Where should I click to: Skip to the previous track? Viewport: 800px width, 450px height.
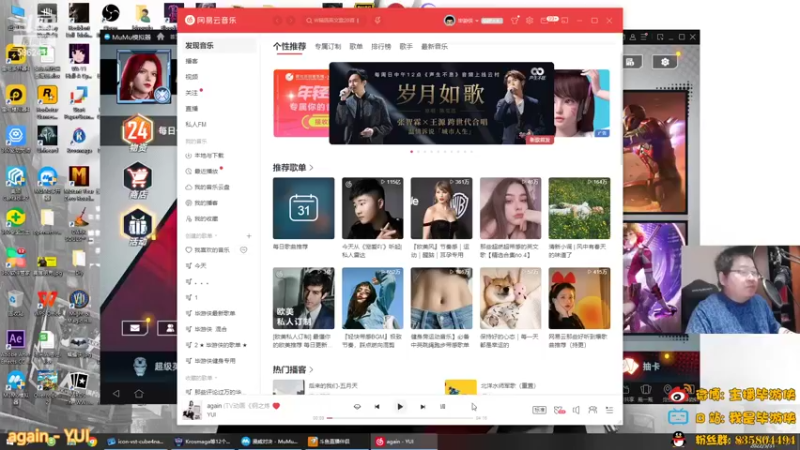click(377, 407)
